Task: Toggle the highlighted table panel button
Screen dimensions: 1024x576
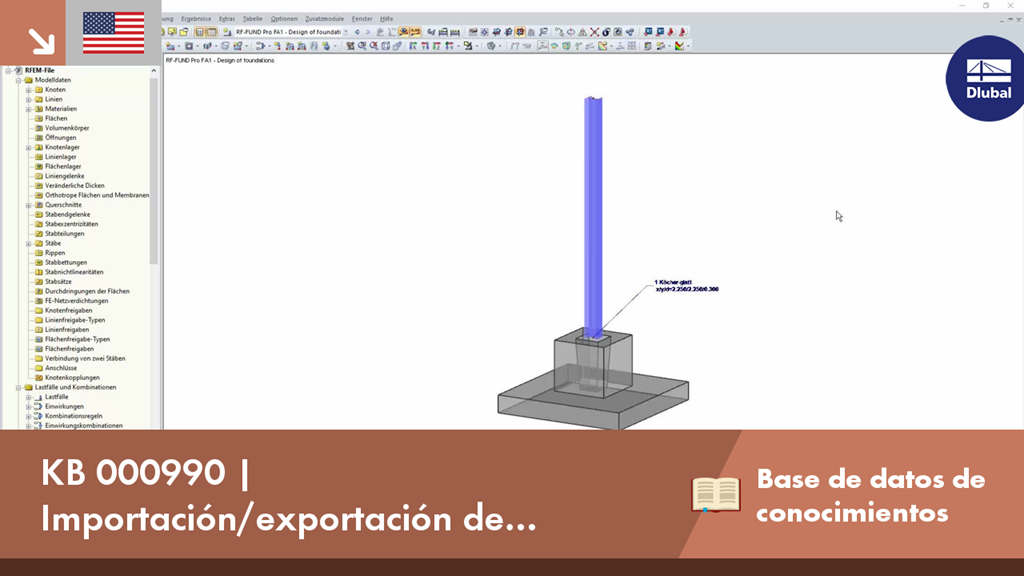Action: 212,31
